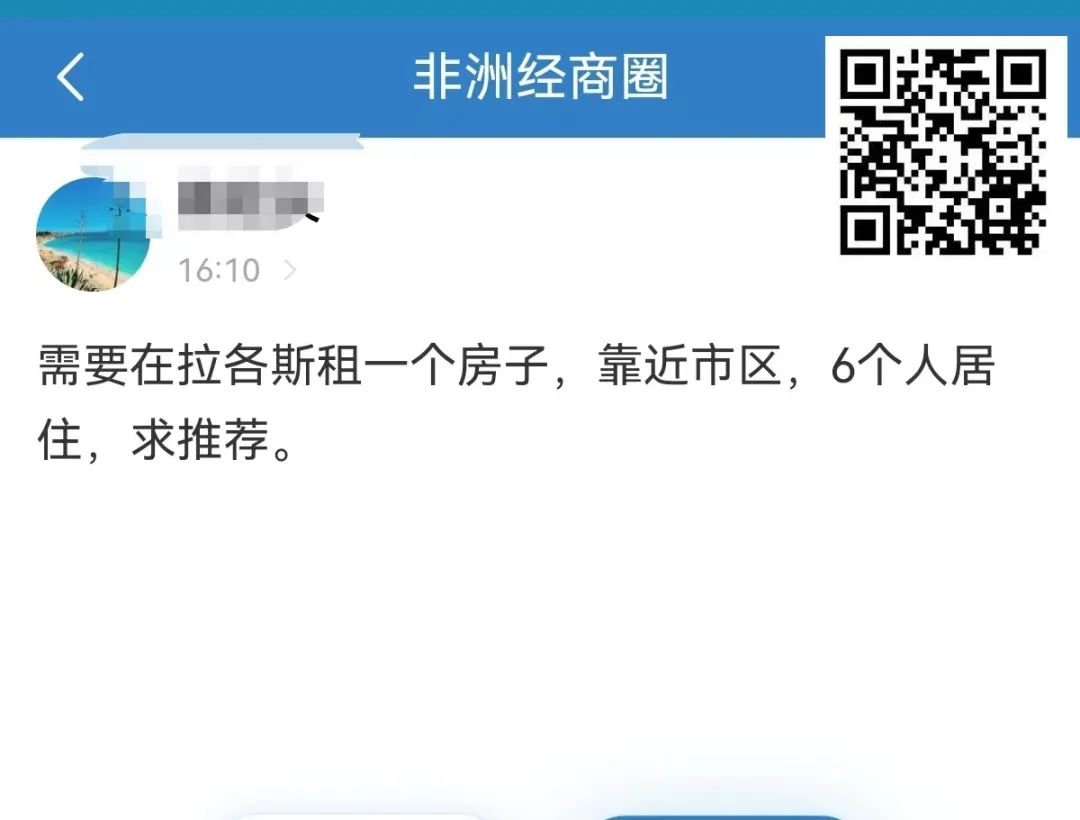Image resolution: width=1080 pixels, height=820 pixels.
Task: Tap the top-right finder square of QR code
Action: (x=1022, y=73)
